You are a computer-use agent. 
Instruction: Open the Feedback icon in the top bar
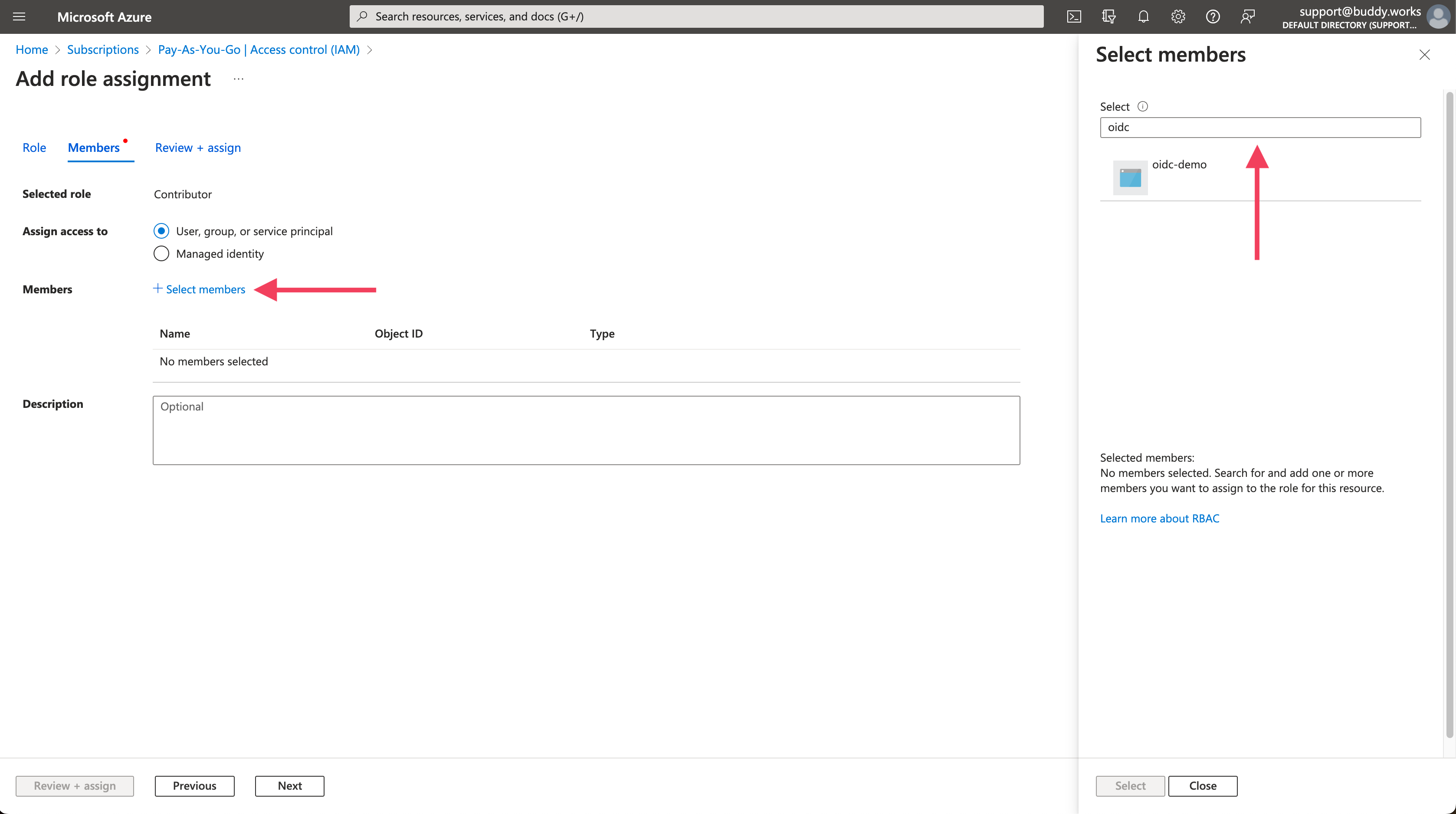pos(1247,16)
